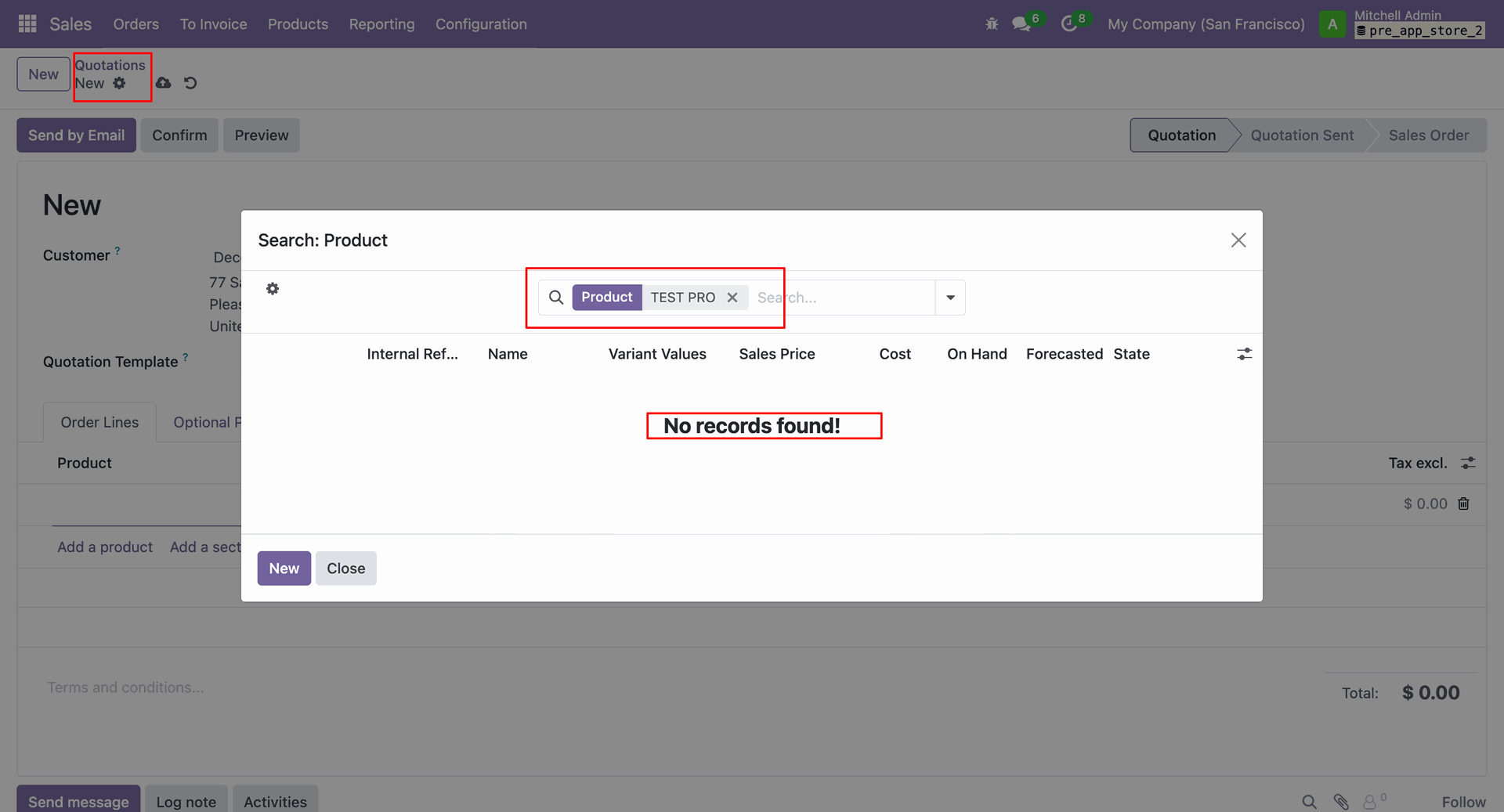1504x812 pixels.
Task: Click the magnifier icon in product search
Action: [556, 298]
